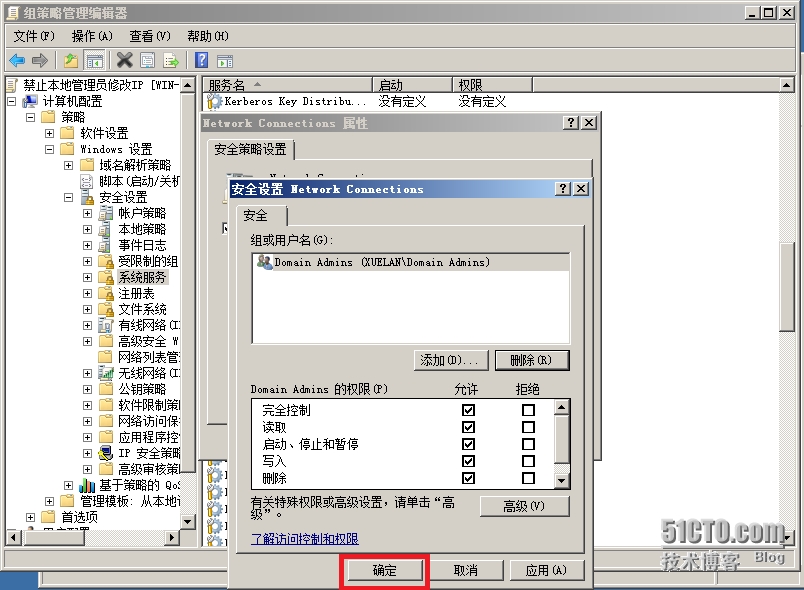Click the Kerberos Key Distribution service gear icon

tap(214, 101)
